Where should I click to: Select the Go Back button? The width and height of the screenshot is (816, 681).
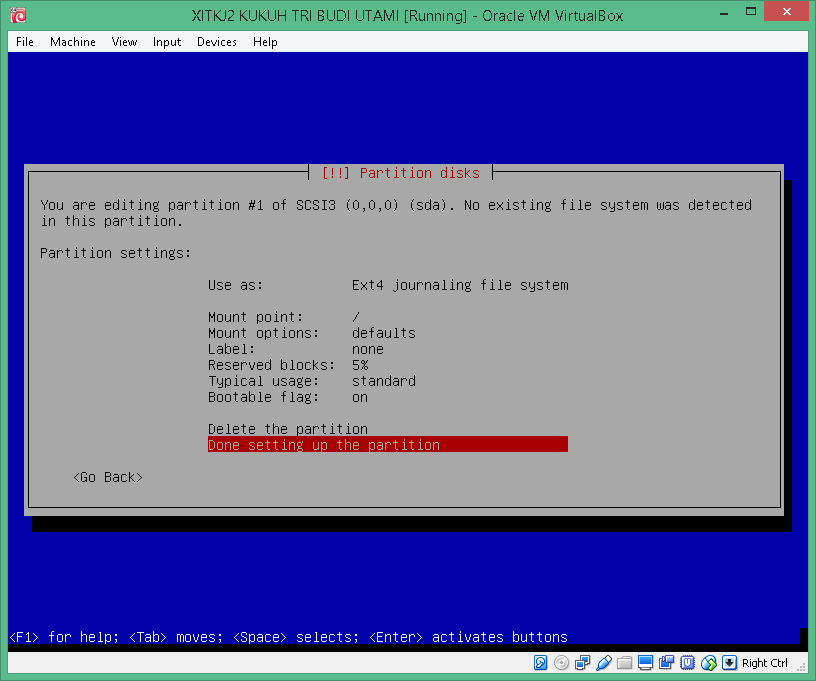coord(108,477)
